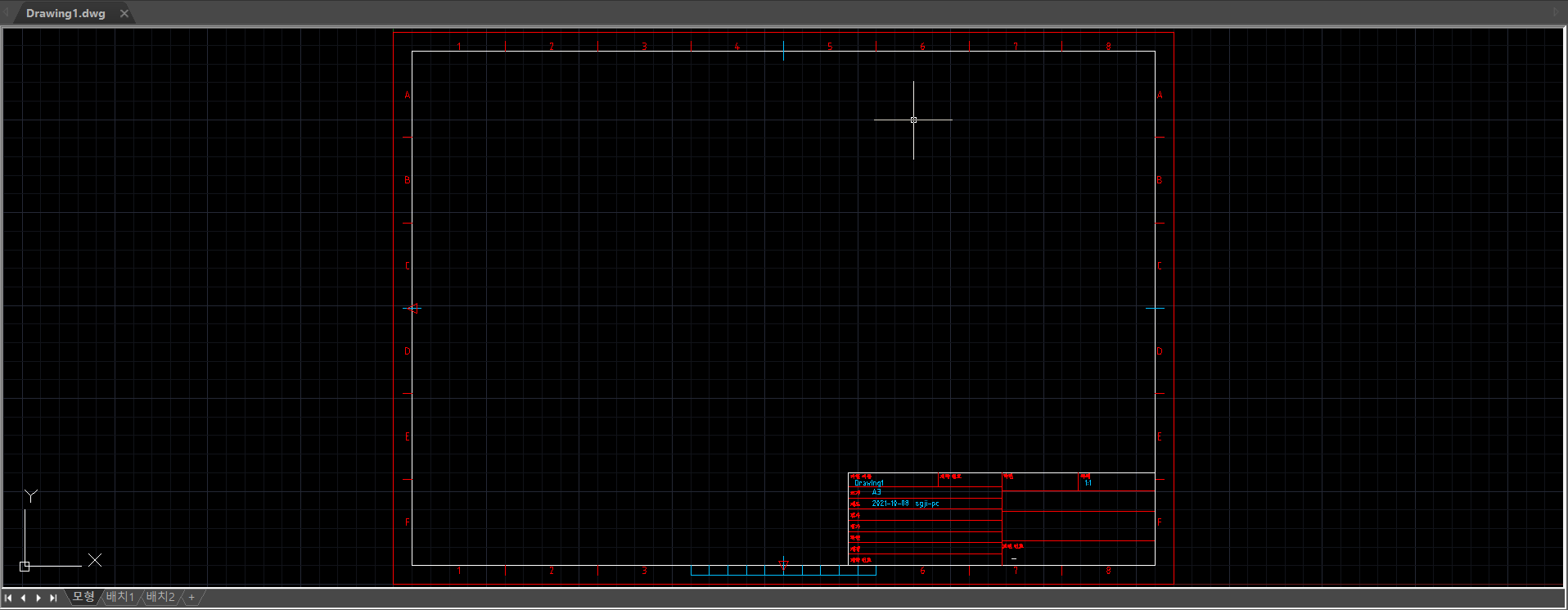Image resolution: width=1568 pixels, height=610 pixels.
Task: Select the blue scale bar below frame
Action: pos(783,570)
